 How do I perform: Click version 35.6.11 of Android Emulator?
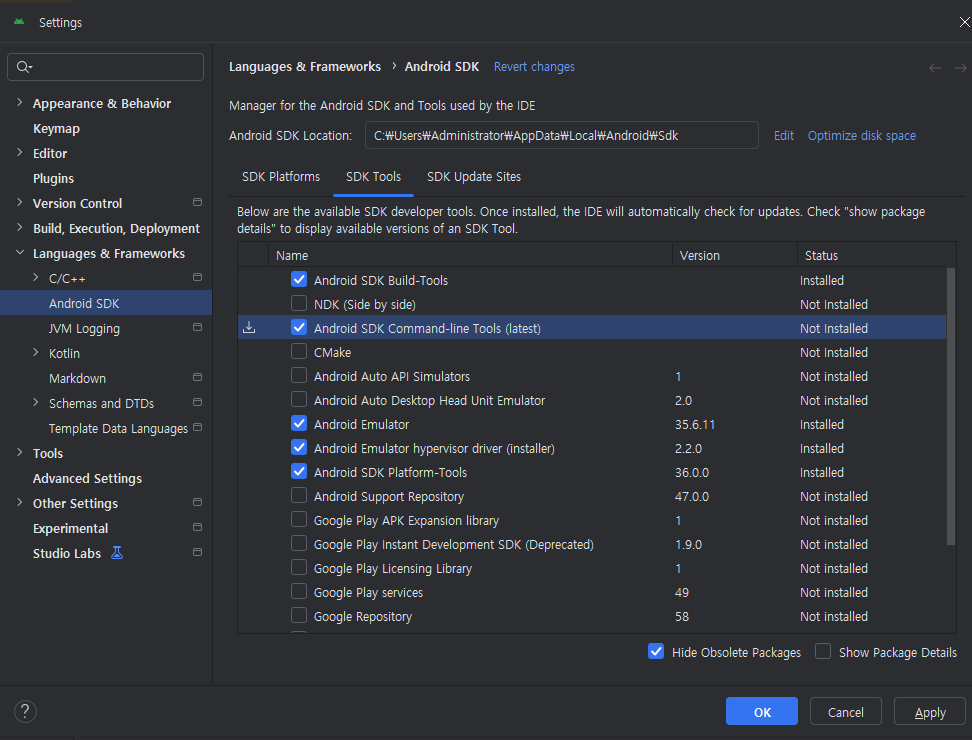[x=694, y=425]
